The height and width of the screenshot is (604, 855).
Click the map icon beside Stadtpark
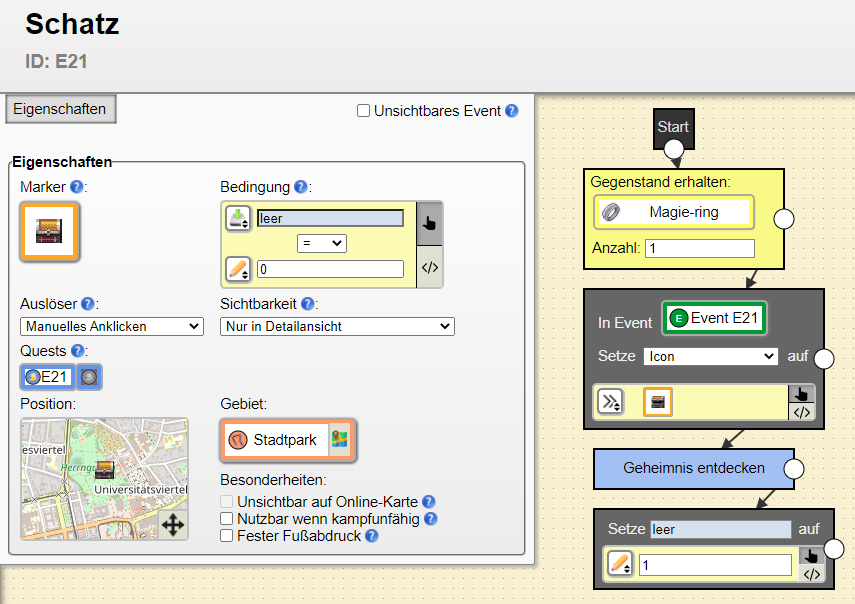tap(340, 440)
